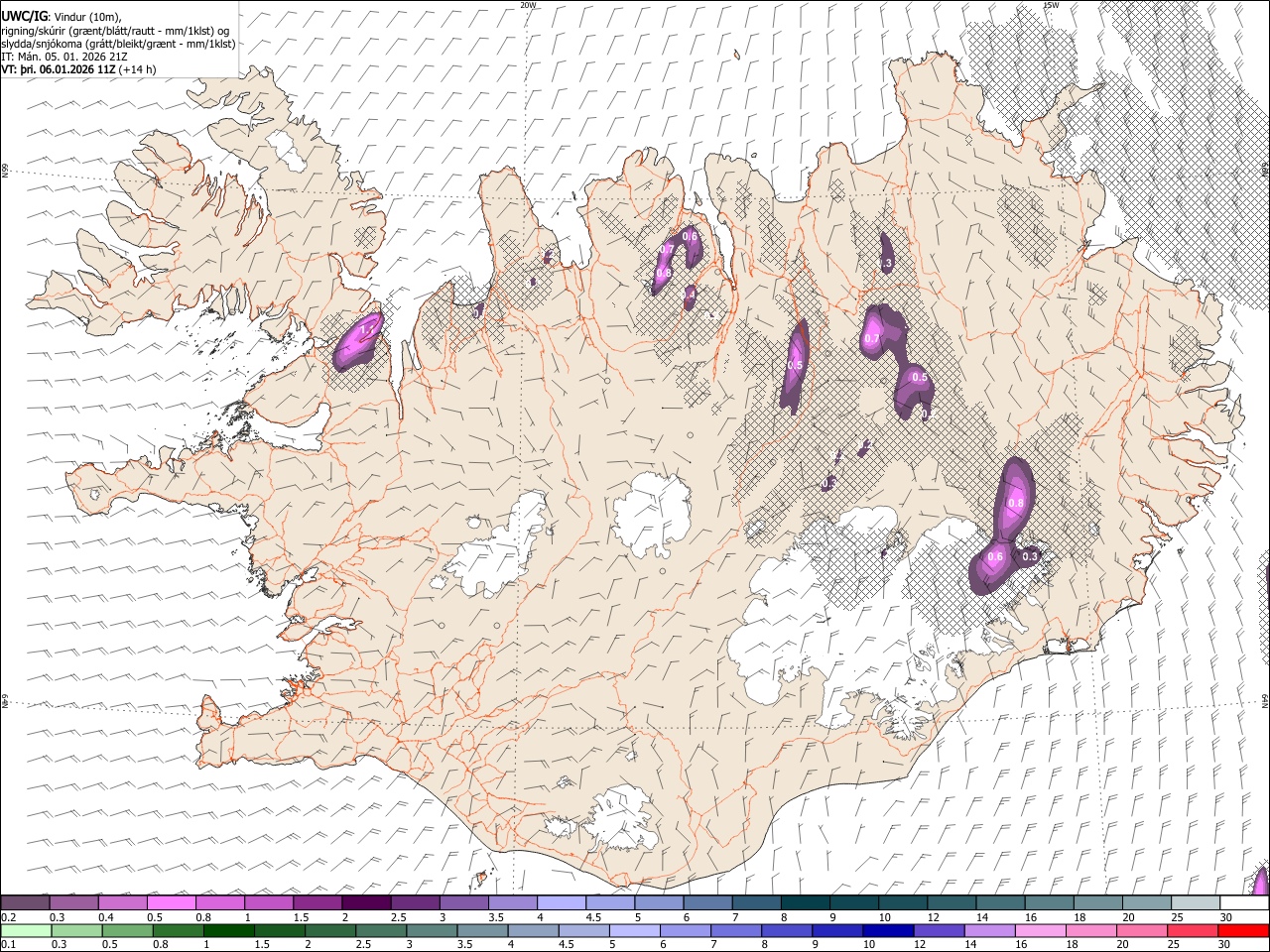The image size is (1270, 952).
Task: Click the rigning/skúrir legend description line
Action: tap(114, 31)
